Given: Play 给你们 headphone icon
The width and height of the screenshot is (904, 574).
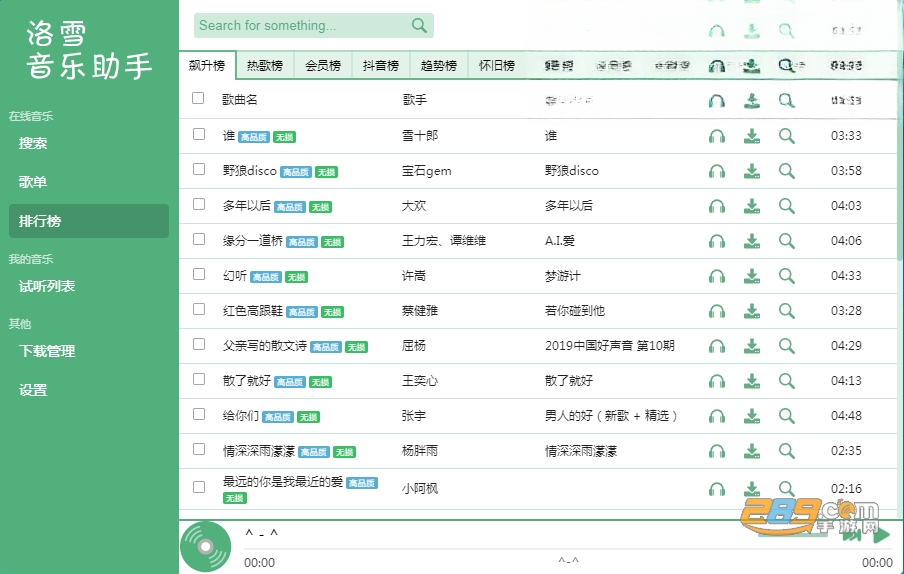Looking at the screenshot, I should pyautogui.click(x=717, y=417).
